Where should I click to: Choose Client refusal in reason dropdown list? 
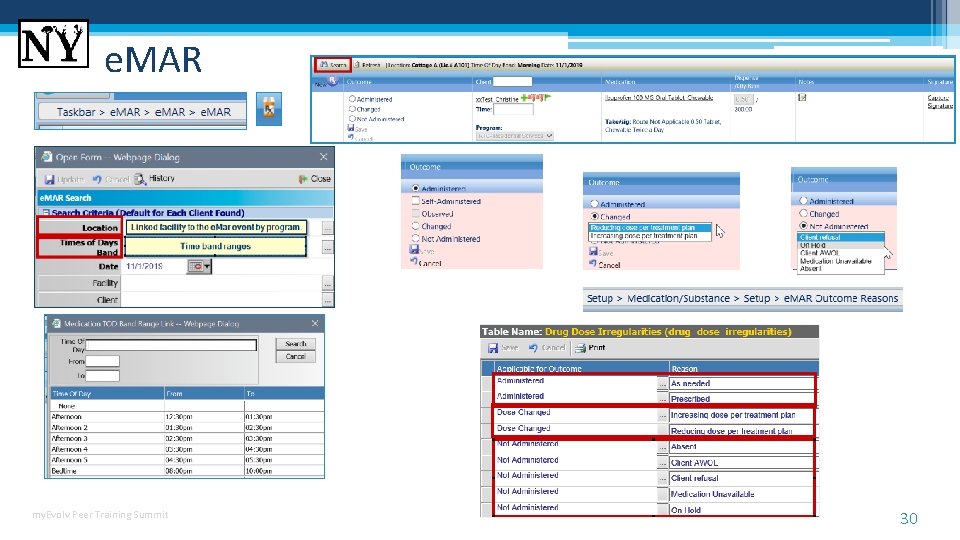[x=841, y=238]
